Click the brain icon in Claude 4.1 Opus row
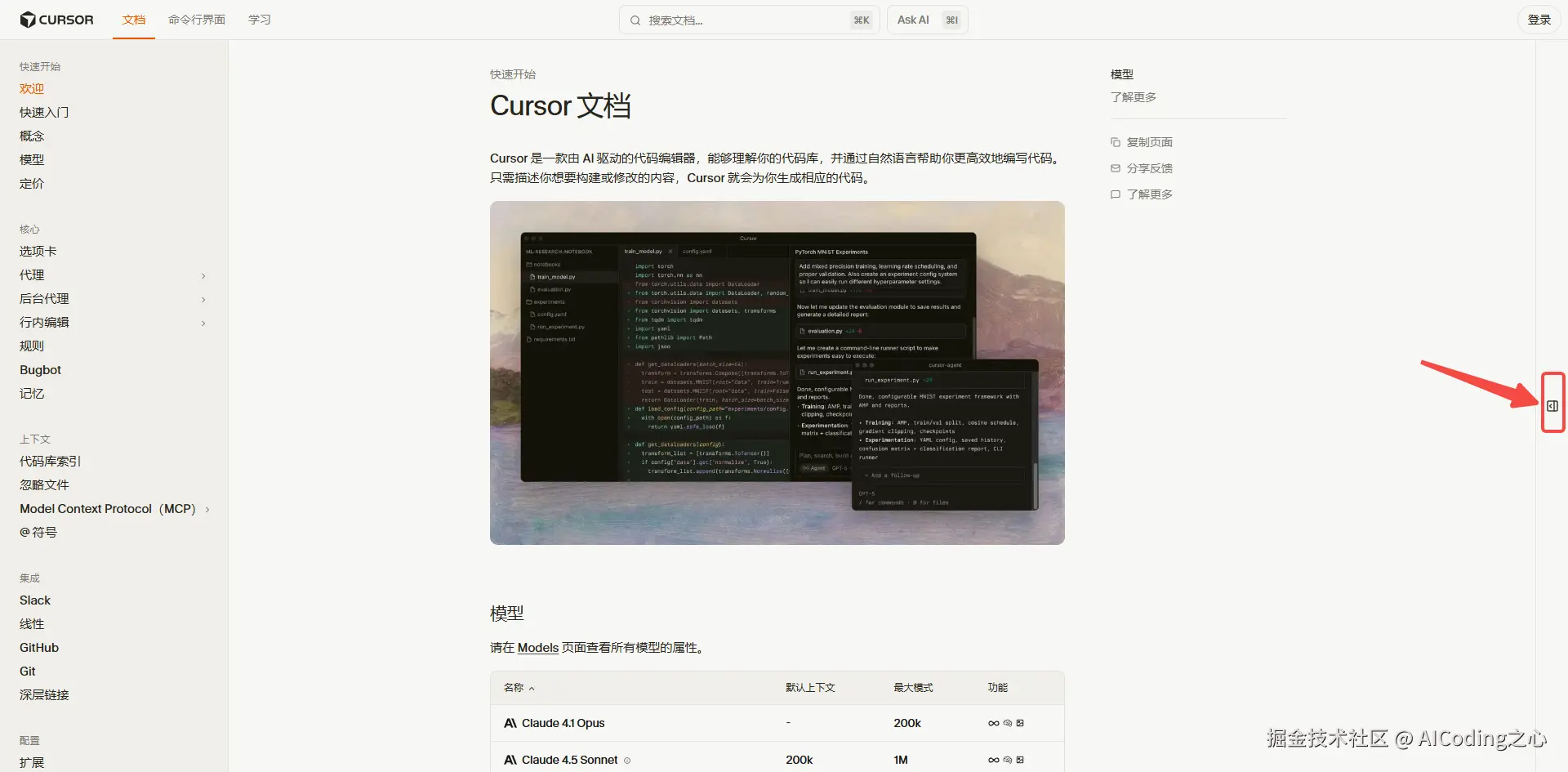Viewport: 1568px width, 772px height. click(x=1008, y=723)
